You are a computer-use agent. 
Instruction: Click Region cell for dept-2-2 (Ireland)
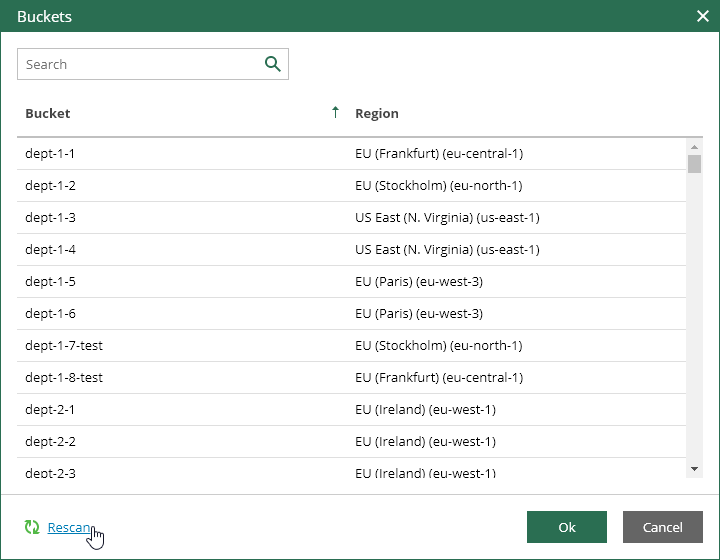pos(425,442)
